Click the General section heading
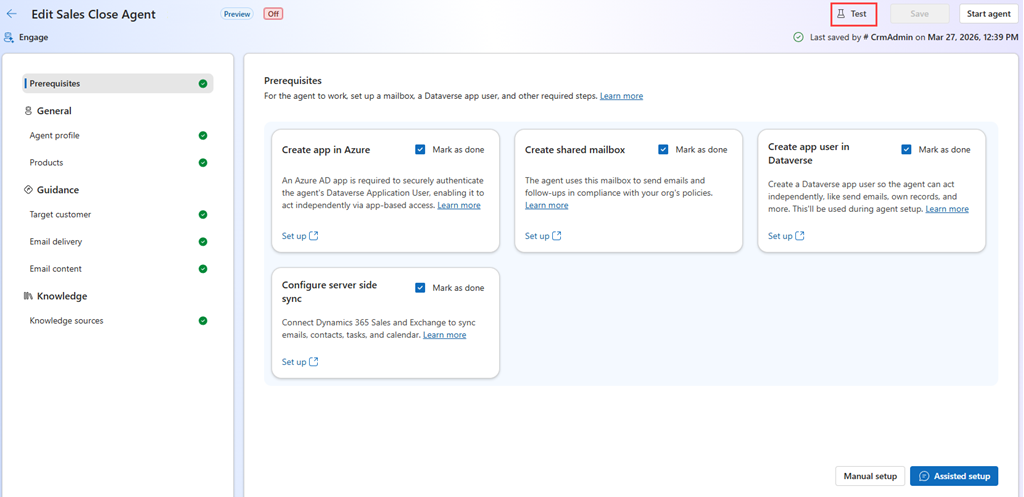 coord(54,111)
